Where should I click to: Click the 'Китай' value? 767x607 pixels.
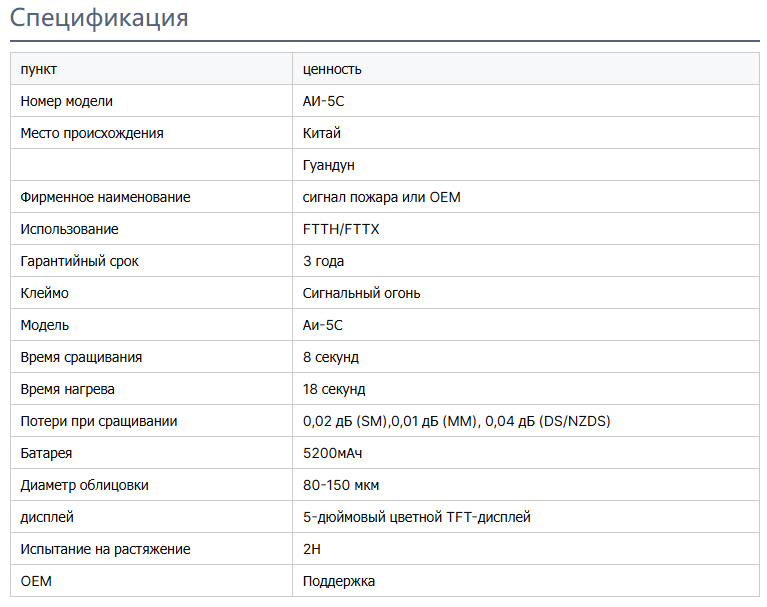(x=321, y=133)
